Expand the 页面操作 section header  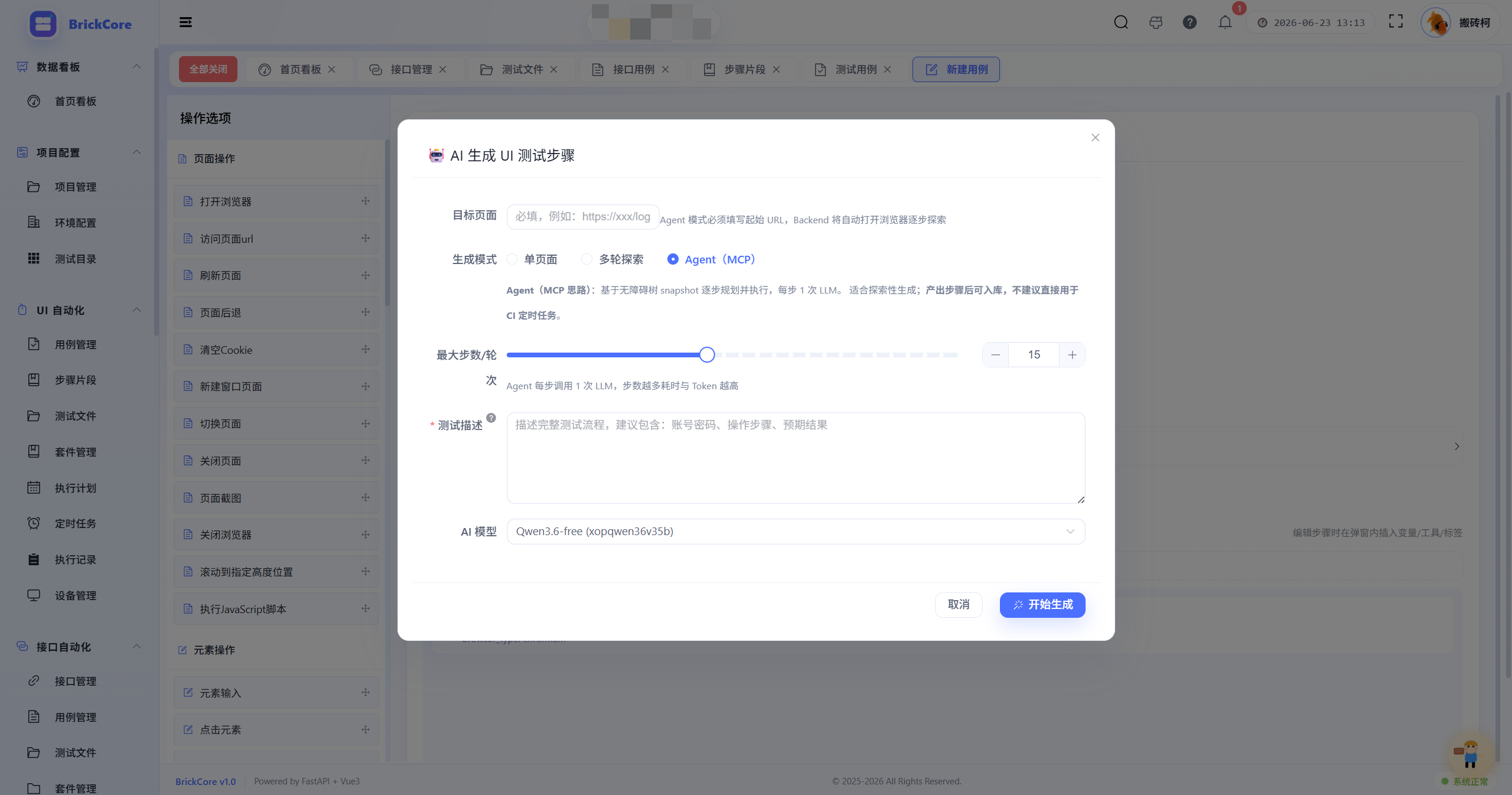click(276, 158)
